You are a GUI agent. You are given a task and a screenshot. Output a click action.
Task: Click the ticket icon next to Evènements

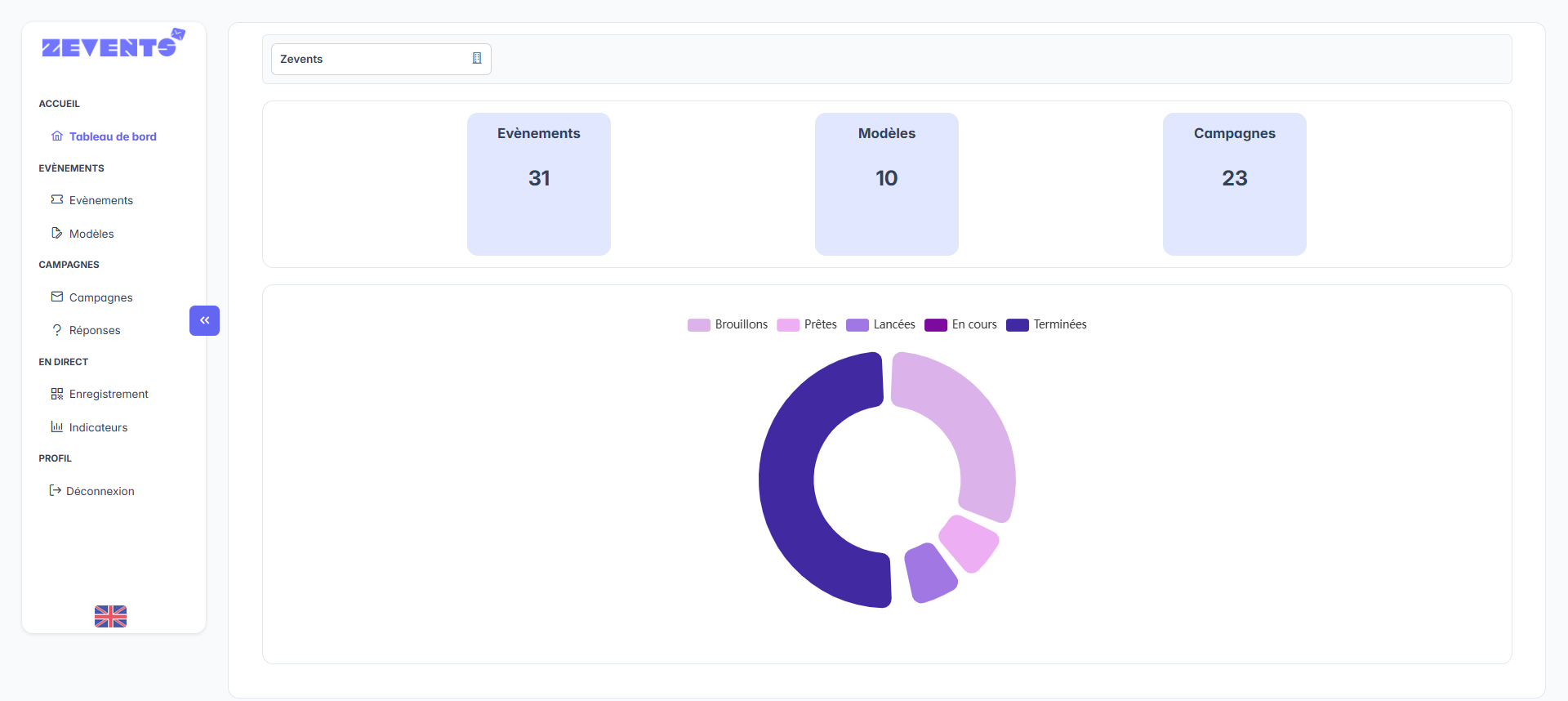click(x=57, y=199)
